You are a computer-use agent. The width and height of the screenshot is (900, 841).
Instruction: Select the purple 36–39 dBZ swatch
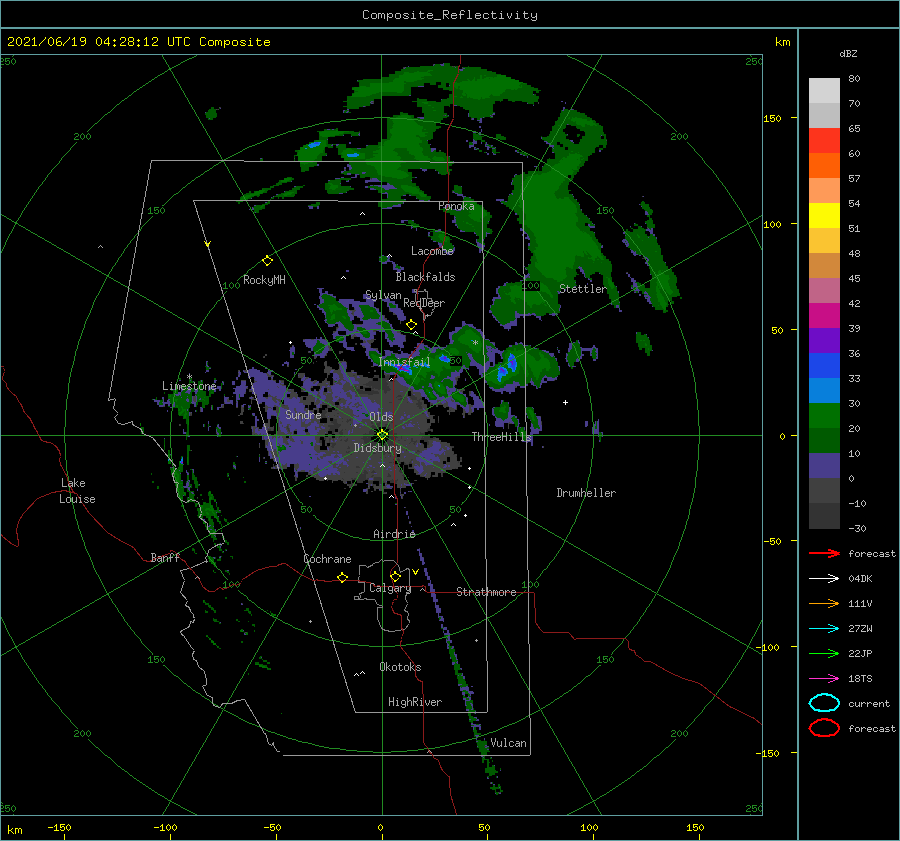pyautogui.click(x=824, y=340)
